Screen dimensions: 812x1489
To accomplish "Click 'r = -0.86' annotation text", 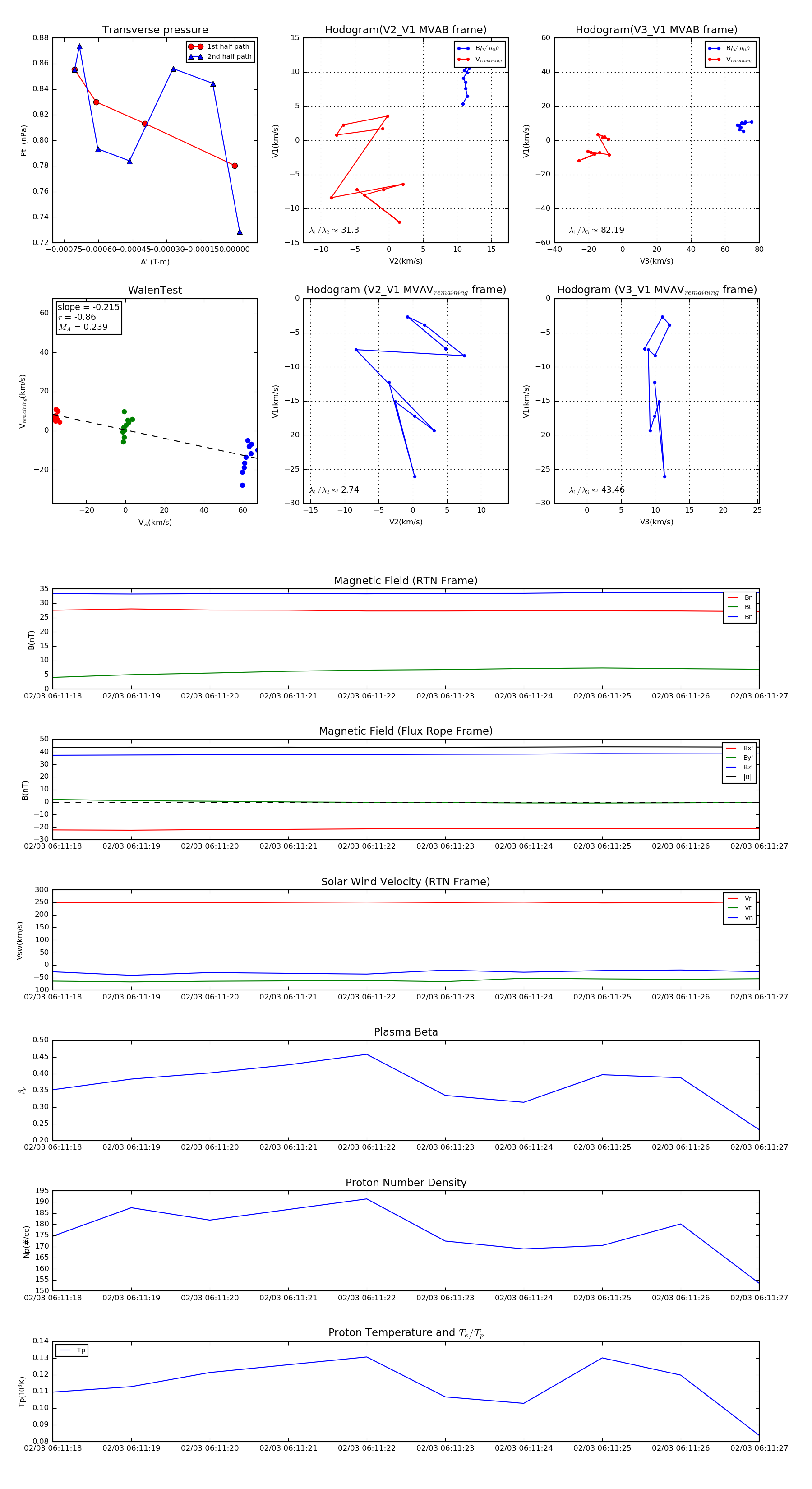I will [x=77, y=317].
